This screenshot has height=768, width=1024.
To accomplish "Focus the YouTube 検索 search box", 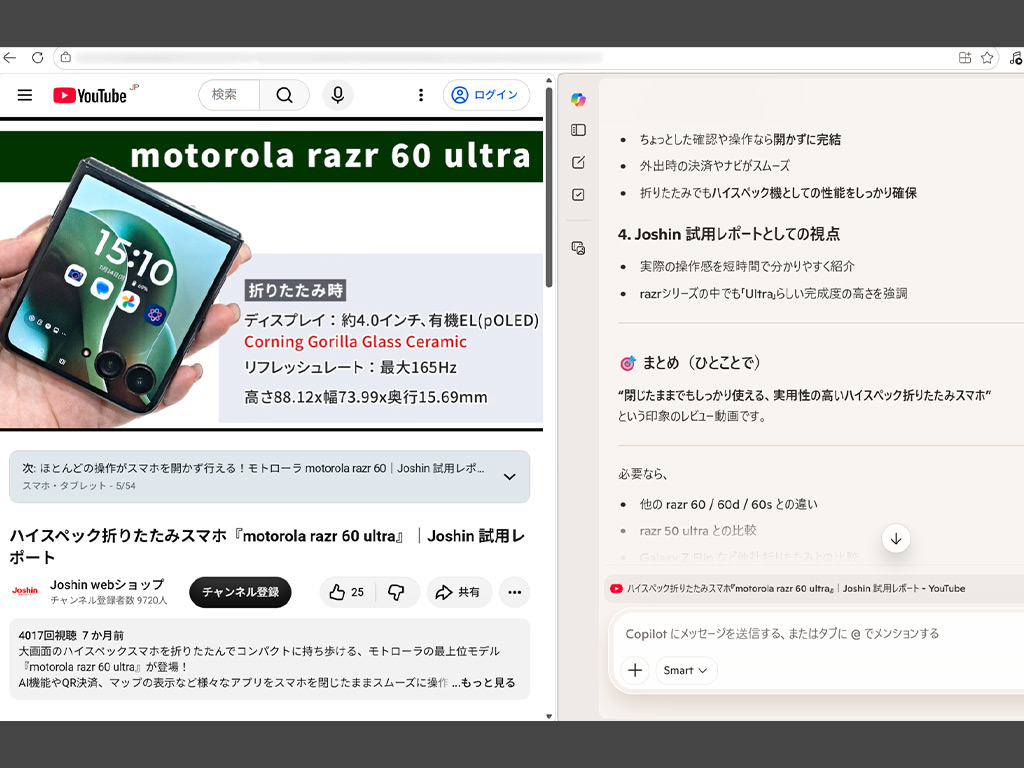I will click(229, 95).
